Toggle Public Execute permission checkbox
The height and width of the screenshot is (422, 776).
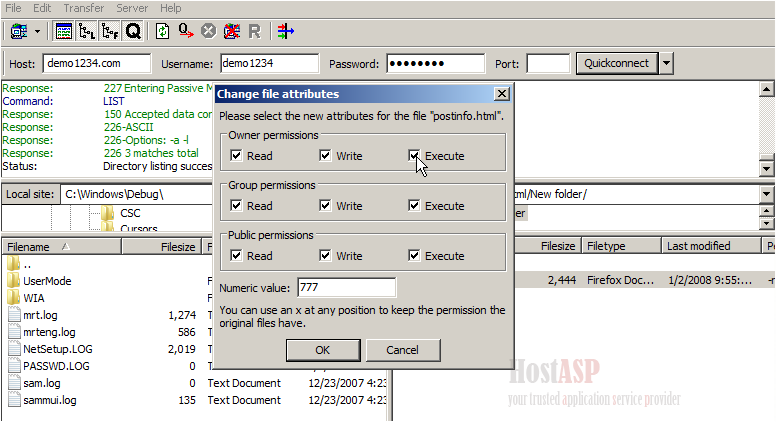tap(414, 256)
